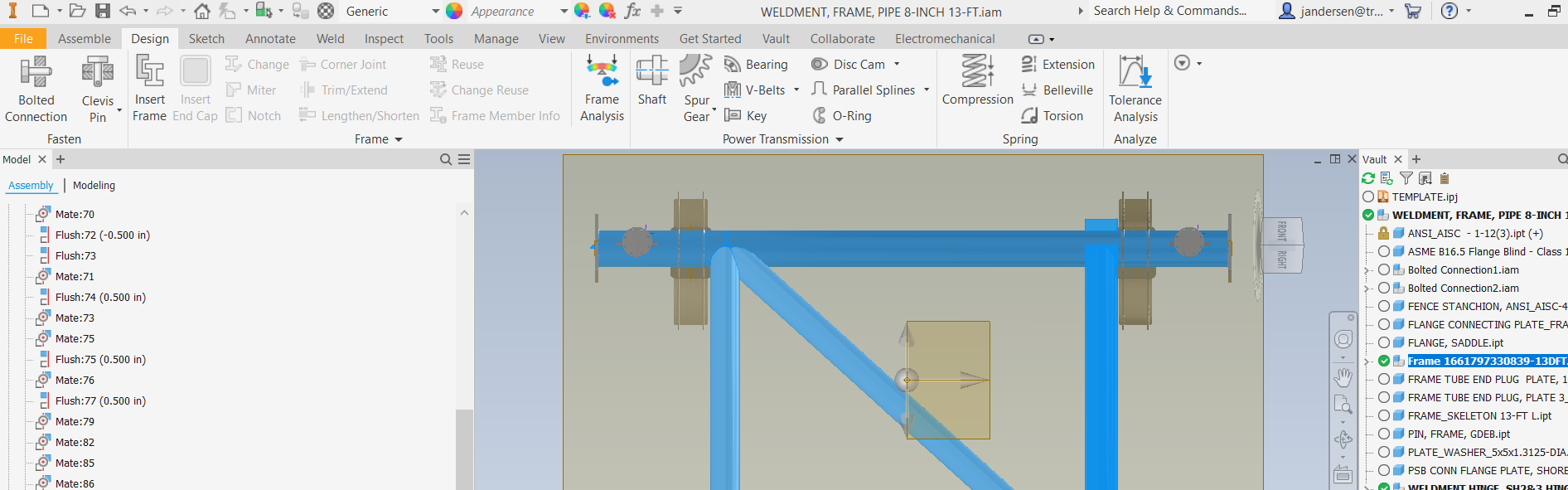Image resolution: width=1568 pixels, height=490 pixels.
Task: Switch to the Assemble ribbon tab
Action: tap(85, 38)
